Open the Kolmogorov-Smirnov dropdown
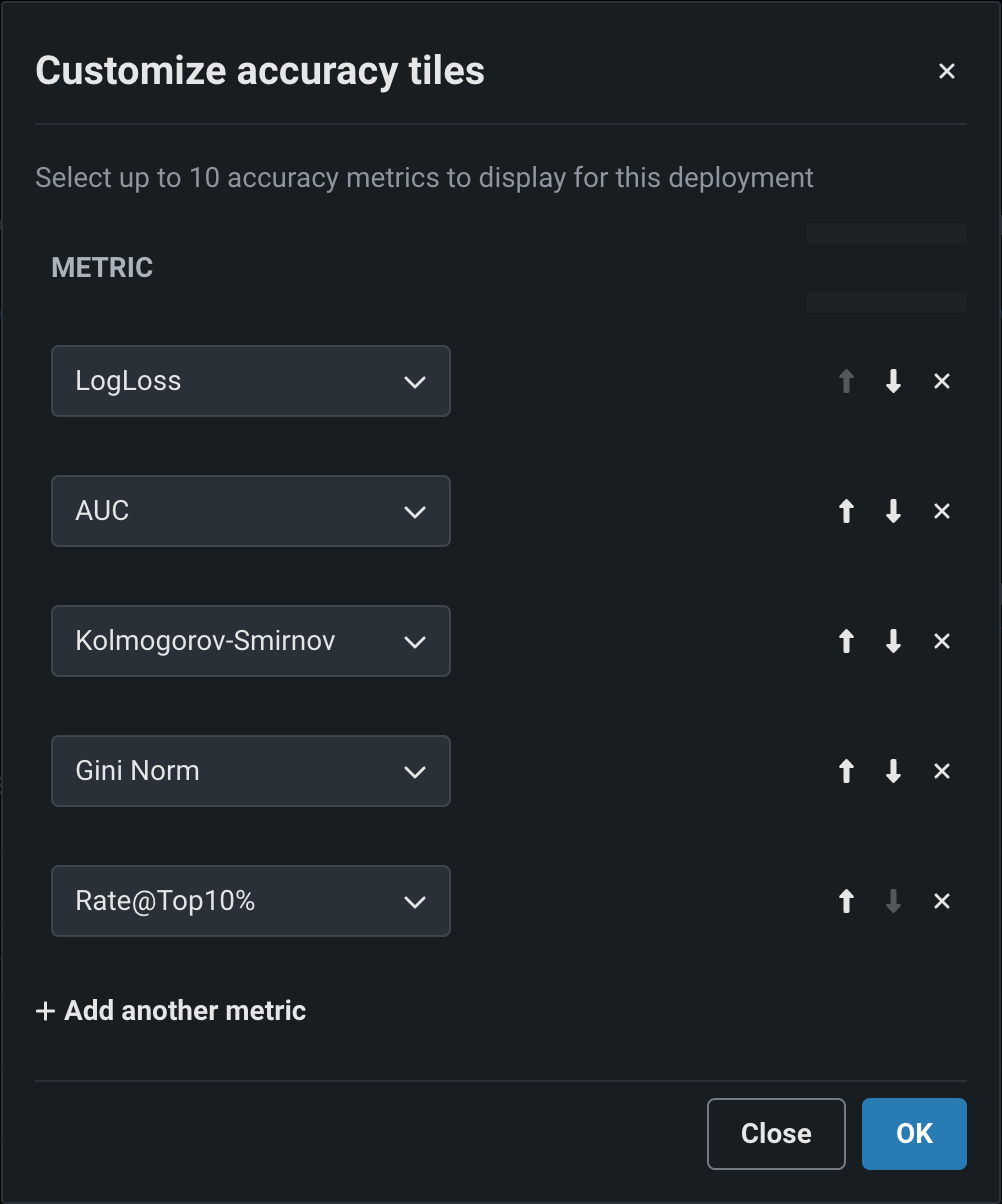This screenshot has width=1002, height=1204. pos(251,641)
